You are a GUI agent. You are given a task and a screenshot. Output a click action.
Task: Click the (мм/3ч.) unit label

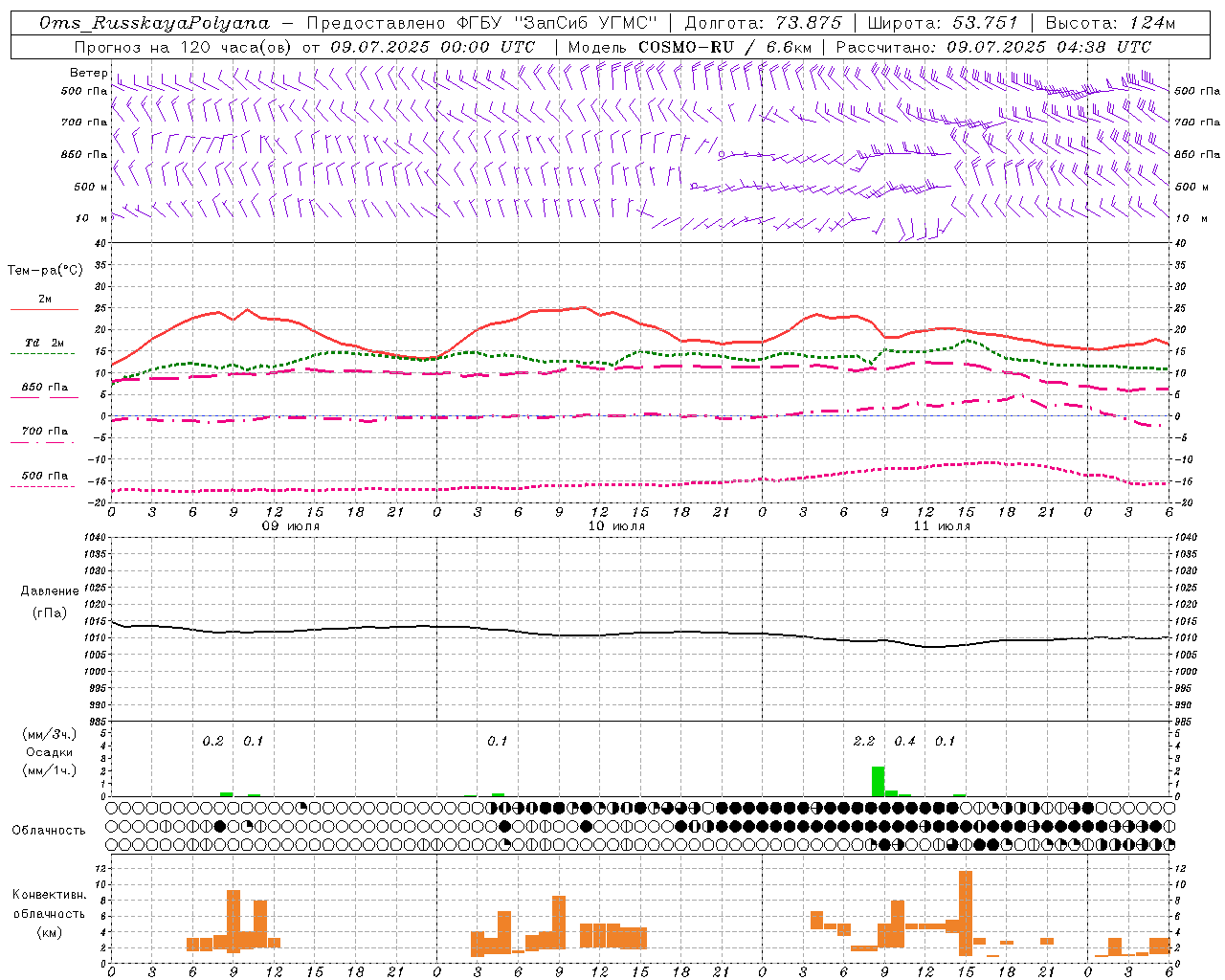click(x=49, y=734)
